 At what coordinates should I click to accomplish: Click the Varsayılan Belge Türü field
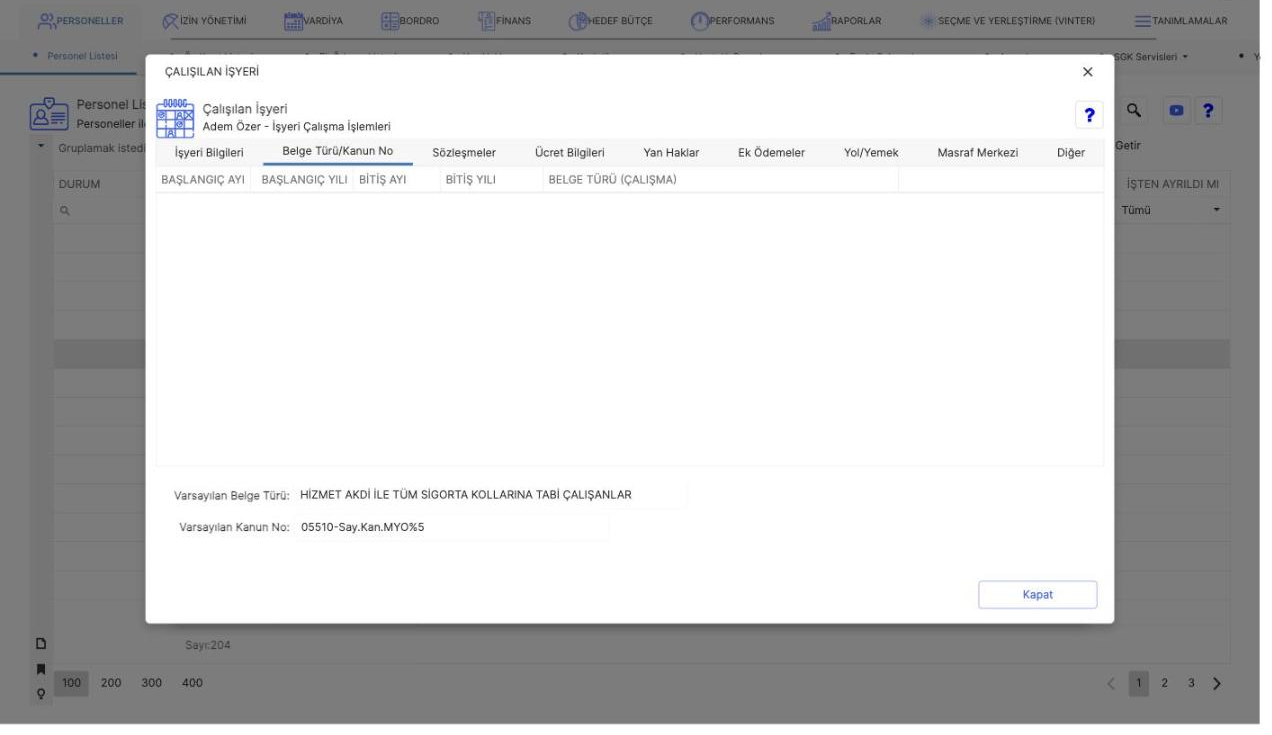(492, 494)
